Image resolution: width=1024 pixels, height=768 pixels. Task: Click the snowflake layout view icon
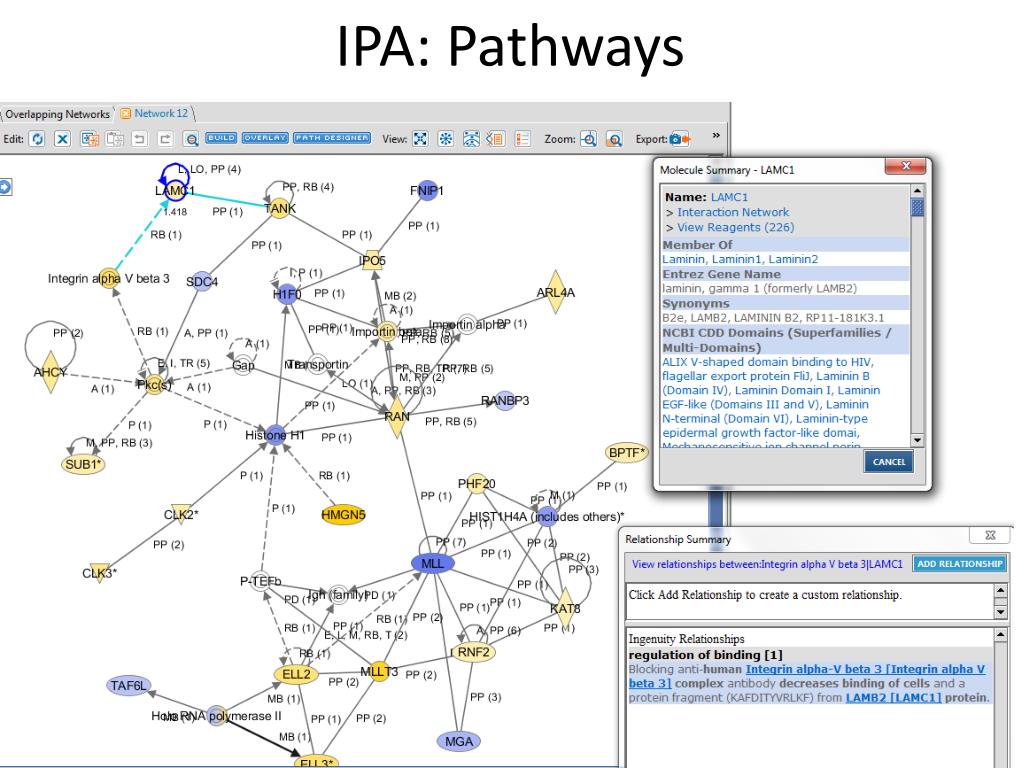445,138
